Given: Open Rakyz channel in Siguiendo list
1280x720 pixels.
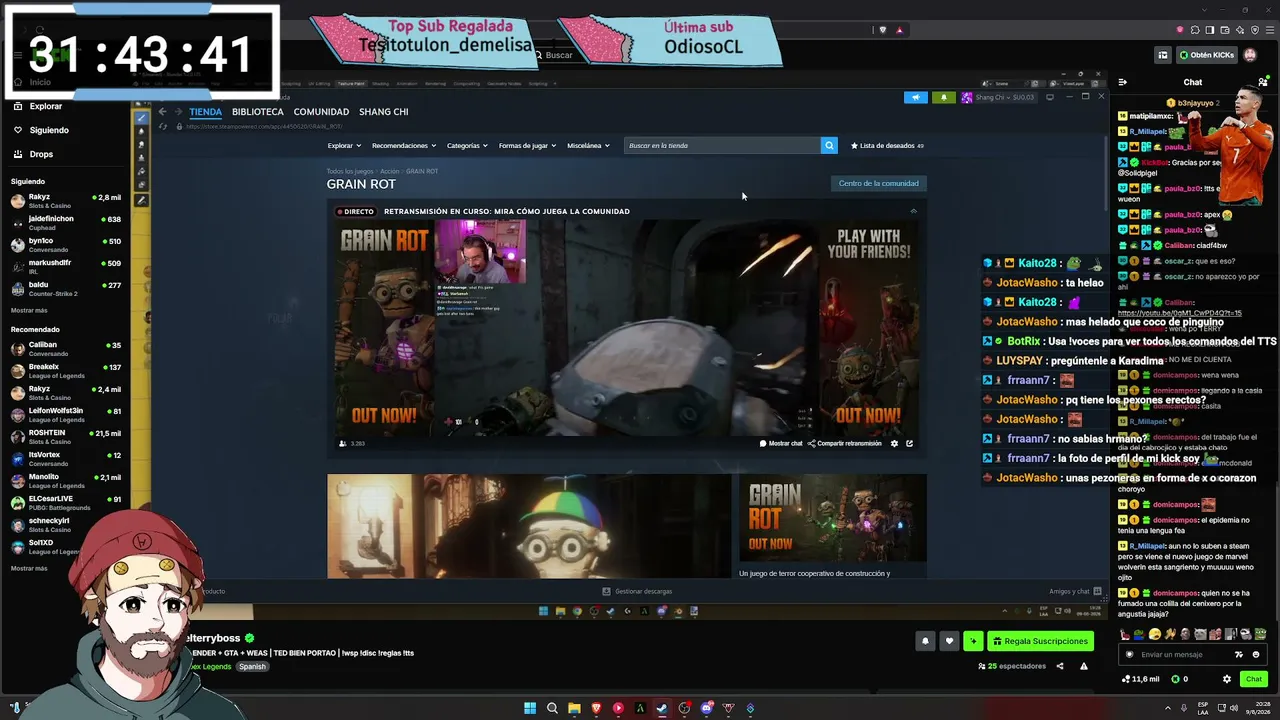Looking at the screenshot, I should click(66, 201).
